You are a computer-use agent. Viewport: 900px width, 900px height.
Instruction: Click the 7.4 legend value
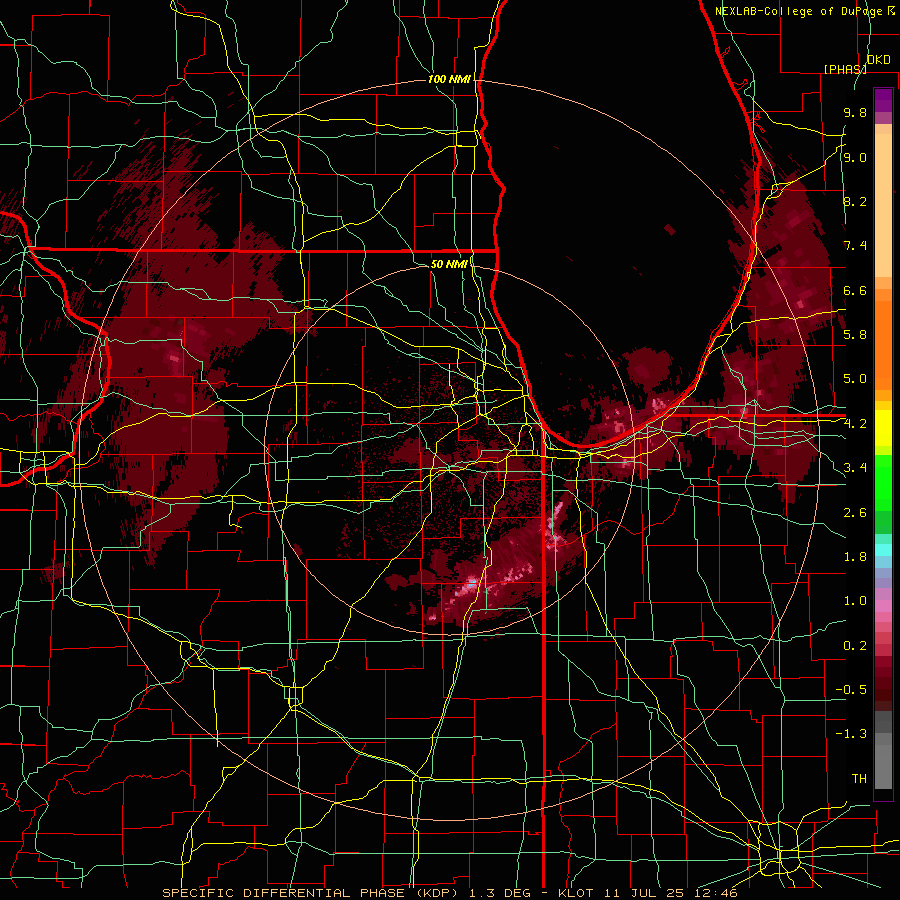(x=855, y=246)
